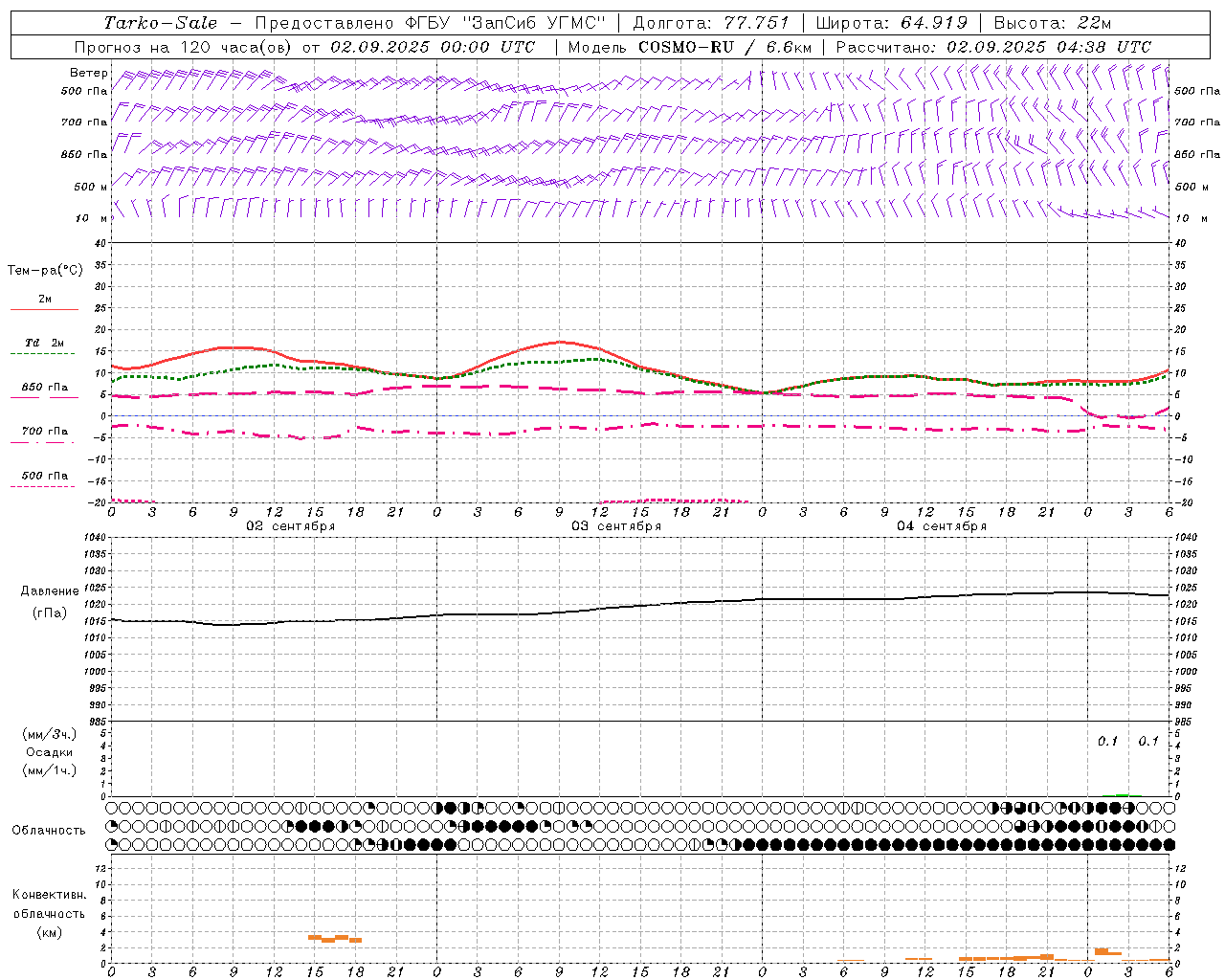Click the "Тем-ра(°C)" temperature axis title

pyautogui.click(x=45, y=271)
